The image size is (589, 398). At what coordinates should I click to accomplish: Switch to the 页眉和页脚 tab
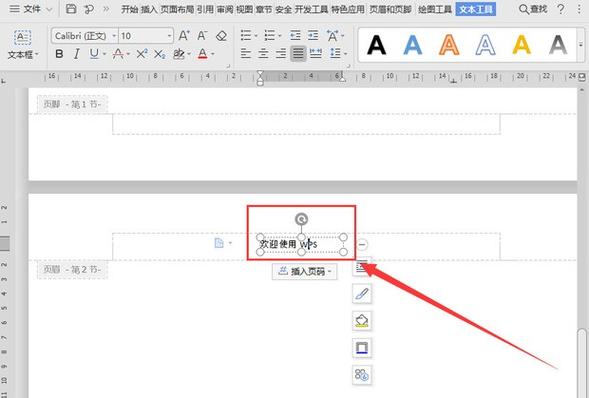[390, 9]
